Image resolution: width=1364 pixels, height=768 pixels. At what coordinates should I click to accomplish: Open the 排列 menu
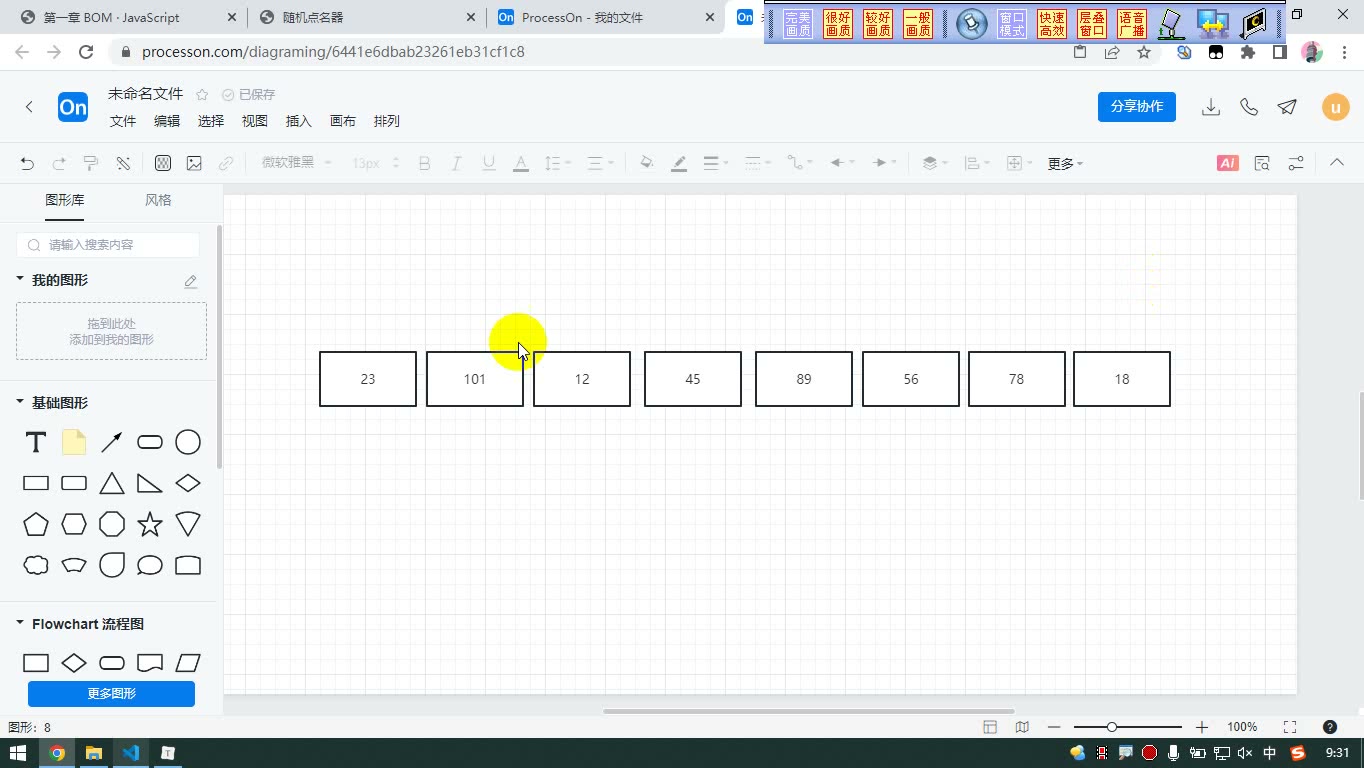click(386, 121)
